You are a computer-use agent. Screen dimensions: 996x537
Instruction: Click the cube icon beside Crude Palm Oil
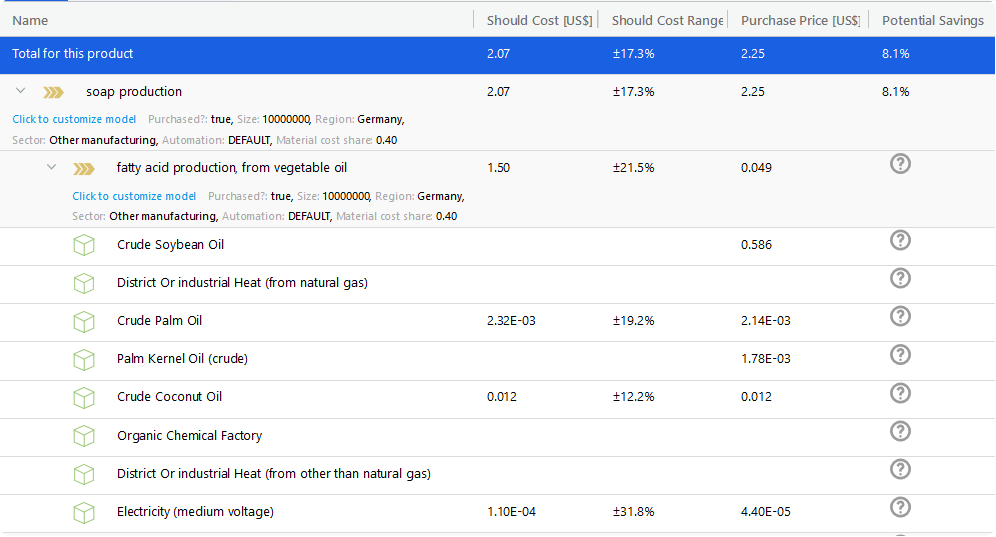[x=84, y=321]
